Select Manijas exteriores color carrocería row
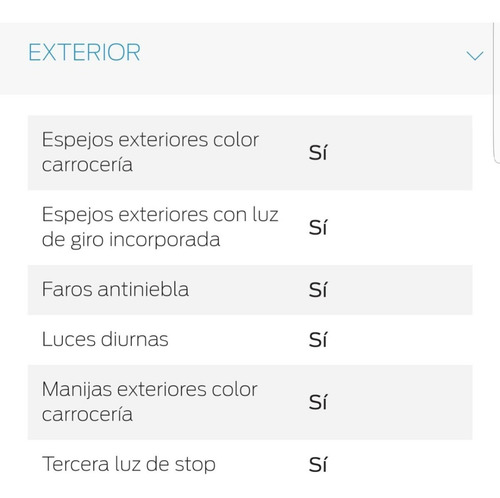This screenshot has height=498, width=500. (x=250, y=402)
